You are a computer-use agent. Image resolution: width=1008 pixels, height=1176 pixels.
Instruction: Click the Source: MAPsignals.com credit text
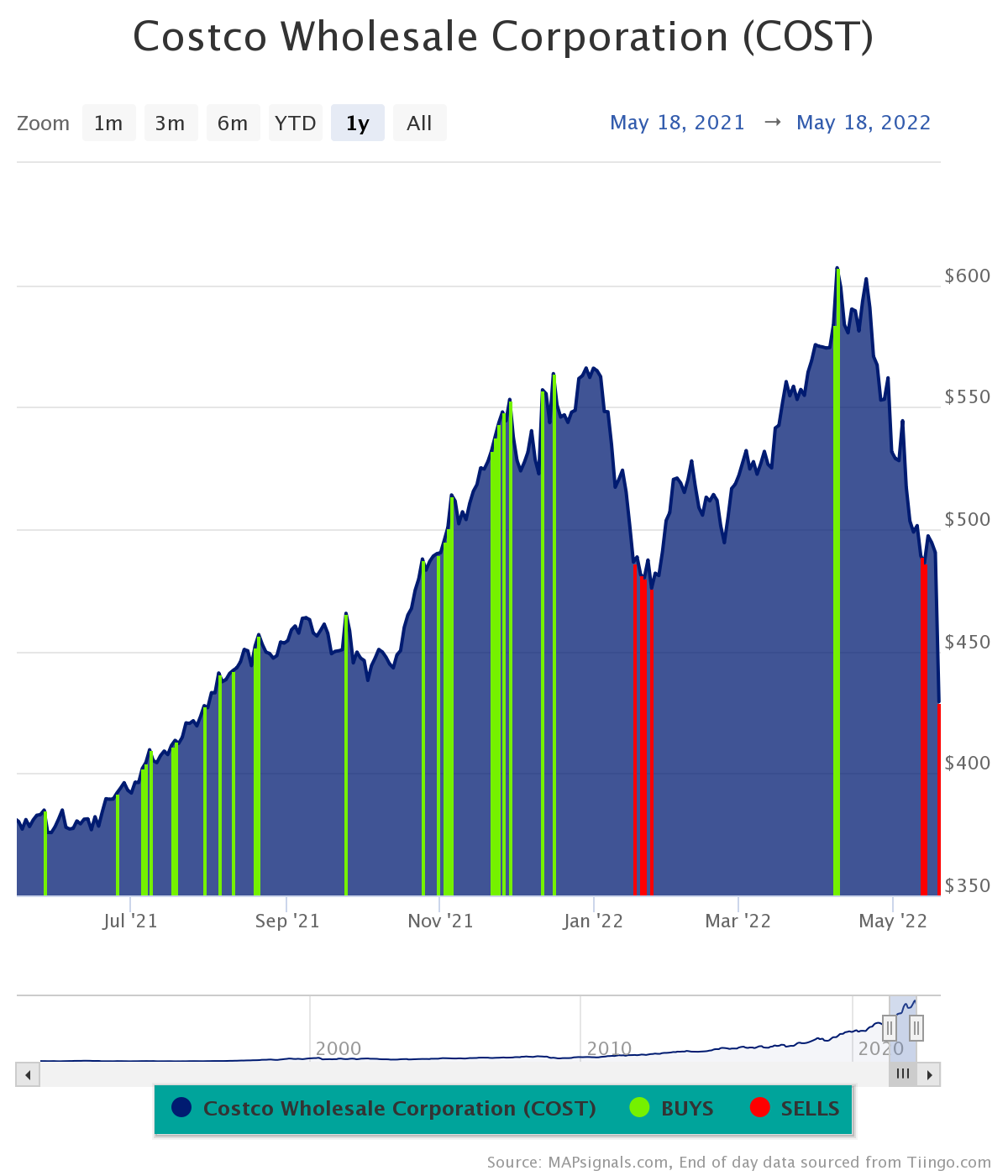[739, 1163]
